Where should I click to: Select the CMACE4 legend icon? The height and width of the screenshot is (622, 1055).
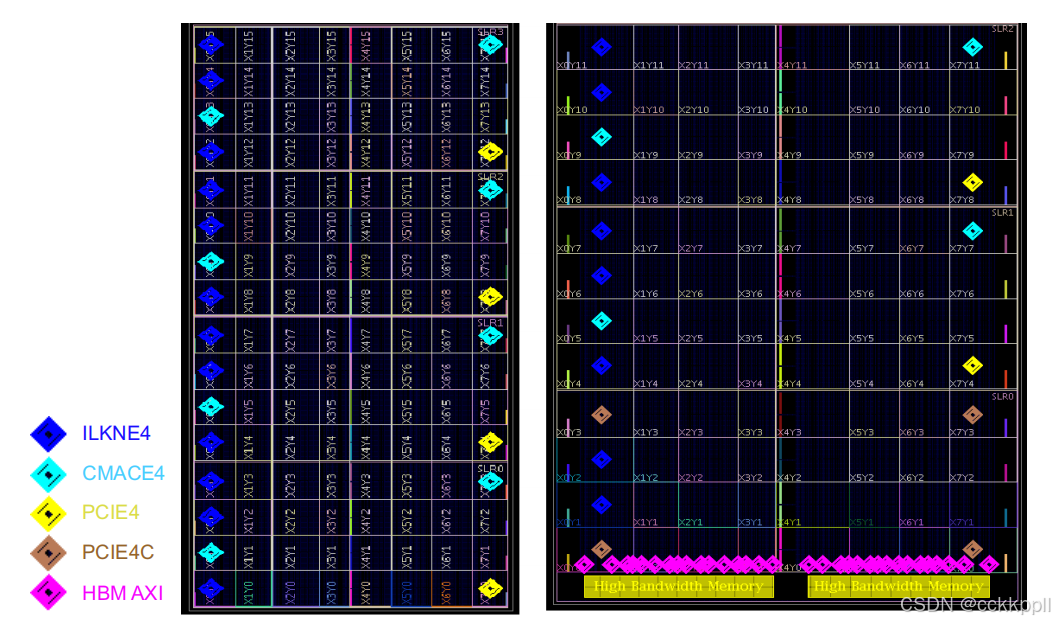[47, 473]
